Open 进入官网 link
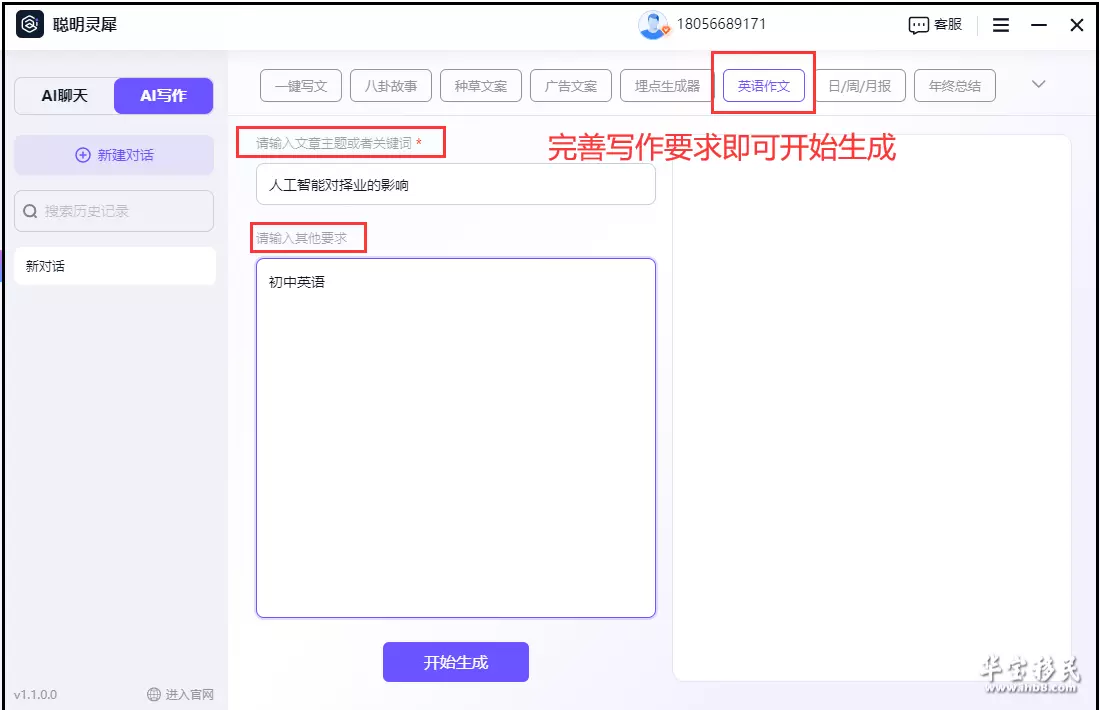 pos(180,695)
